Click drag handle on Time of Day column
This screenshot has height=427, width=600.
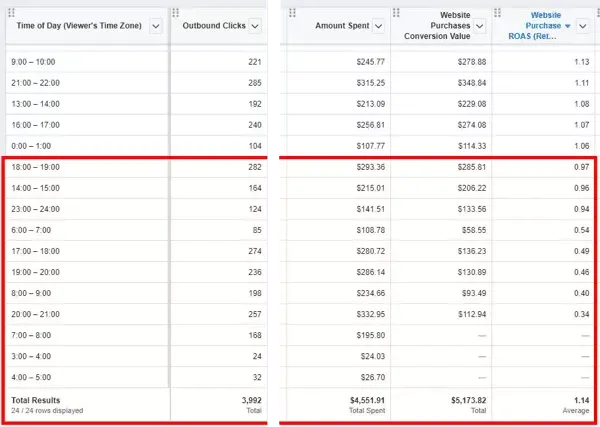(9, 13)
